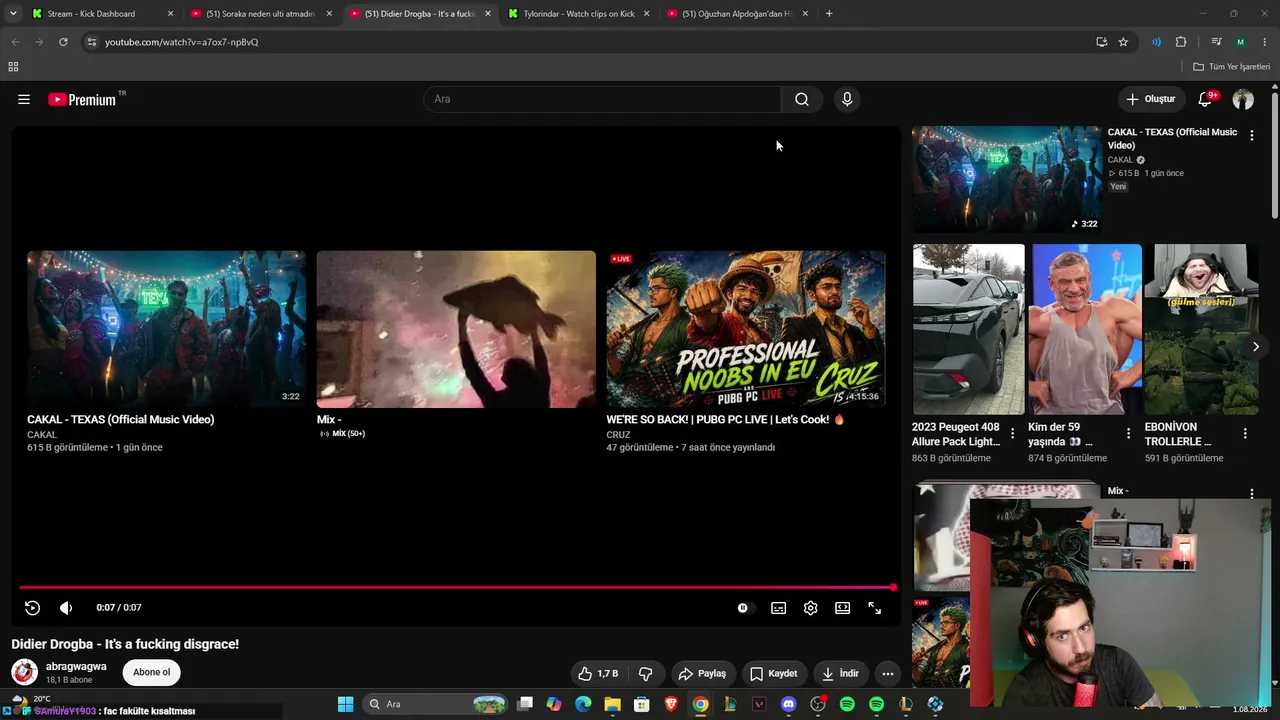
Task: Go back to previous page
Action: [x=15, y=42]
